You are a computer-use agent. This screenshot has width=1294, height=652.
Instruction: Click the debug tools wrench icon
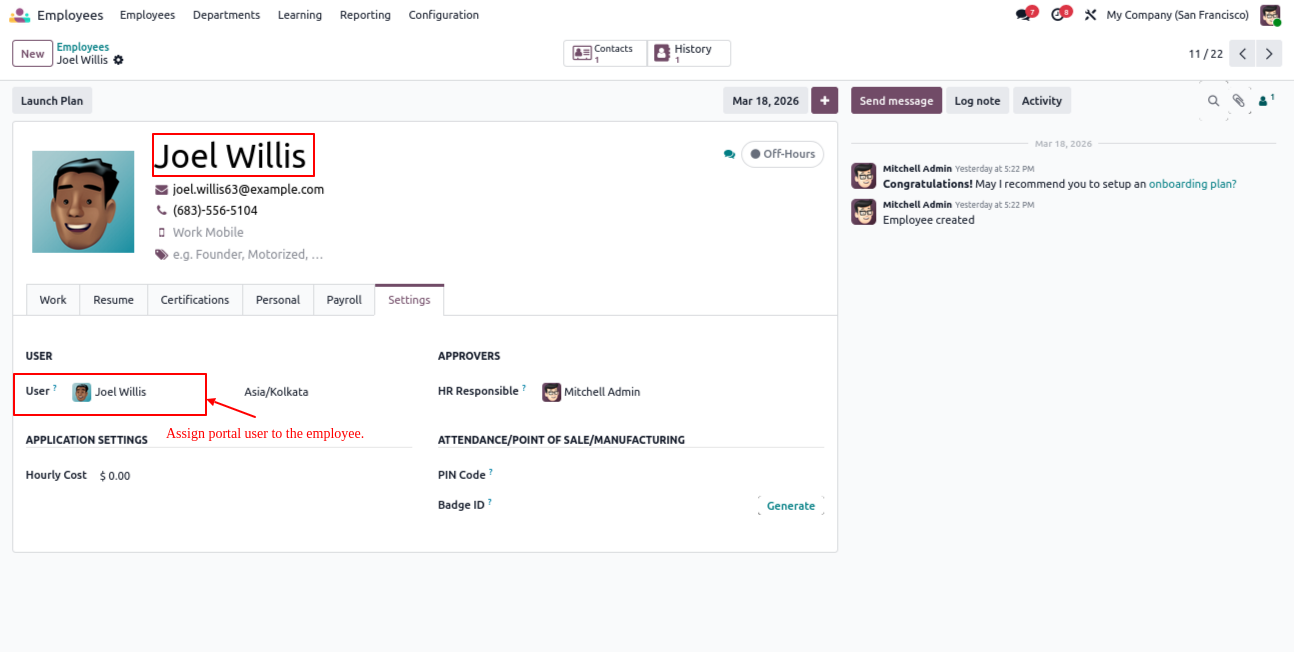click(x=1090, y=15)
